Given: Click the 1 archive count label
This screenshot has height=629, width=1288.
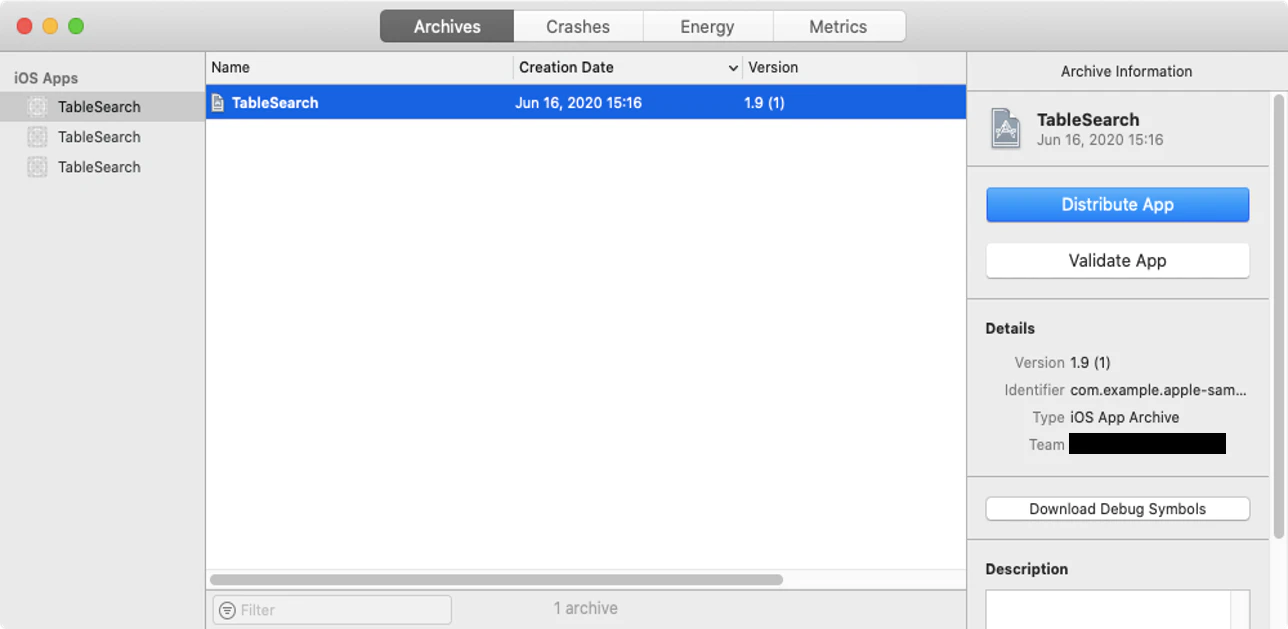Looking at the screenshot, I should click(586, 608).
